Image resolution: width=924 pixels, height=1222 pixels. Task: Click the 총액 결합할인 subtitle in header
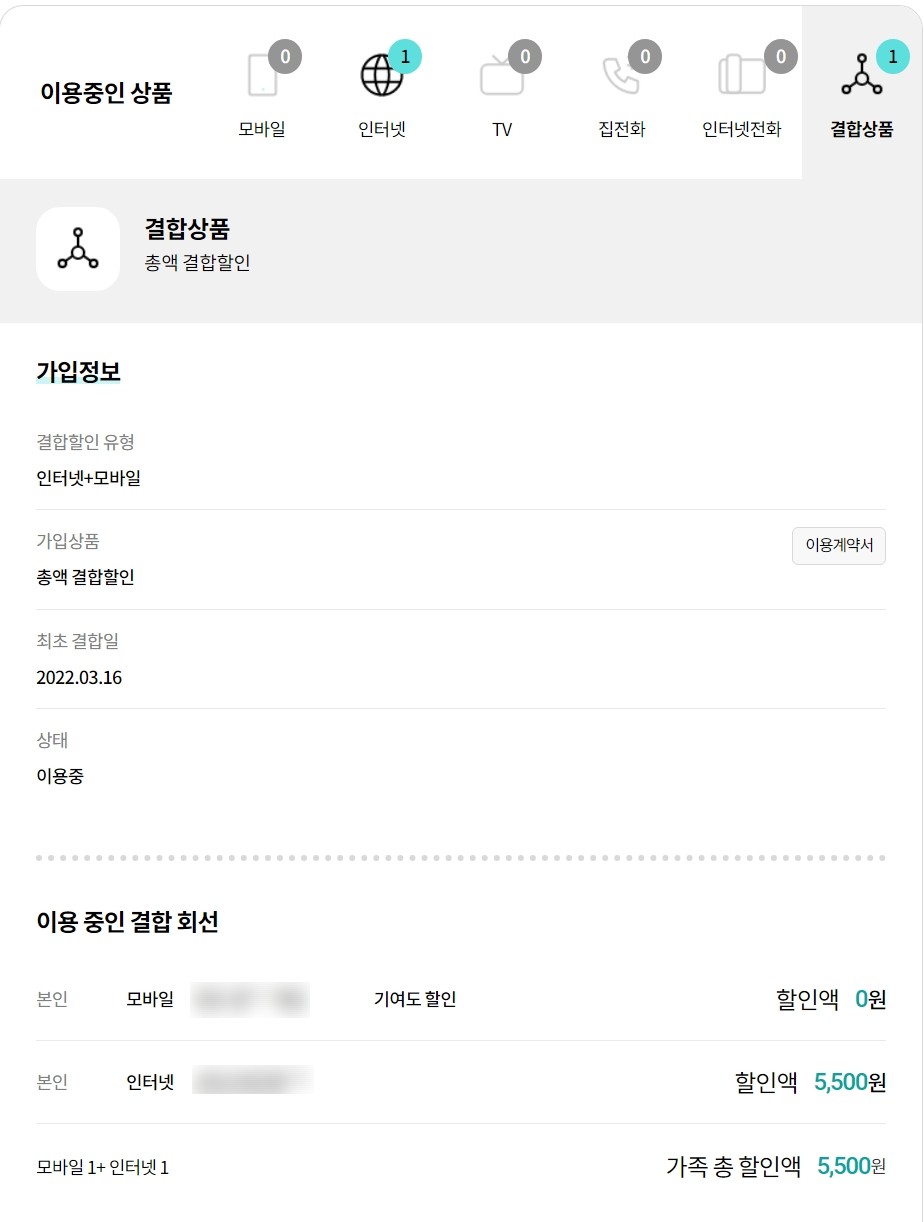click(x=197, y=263)
